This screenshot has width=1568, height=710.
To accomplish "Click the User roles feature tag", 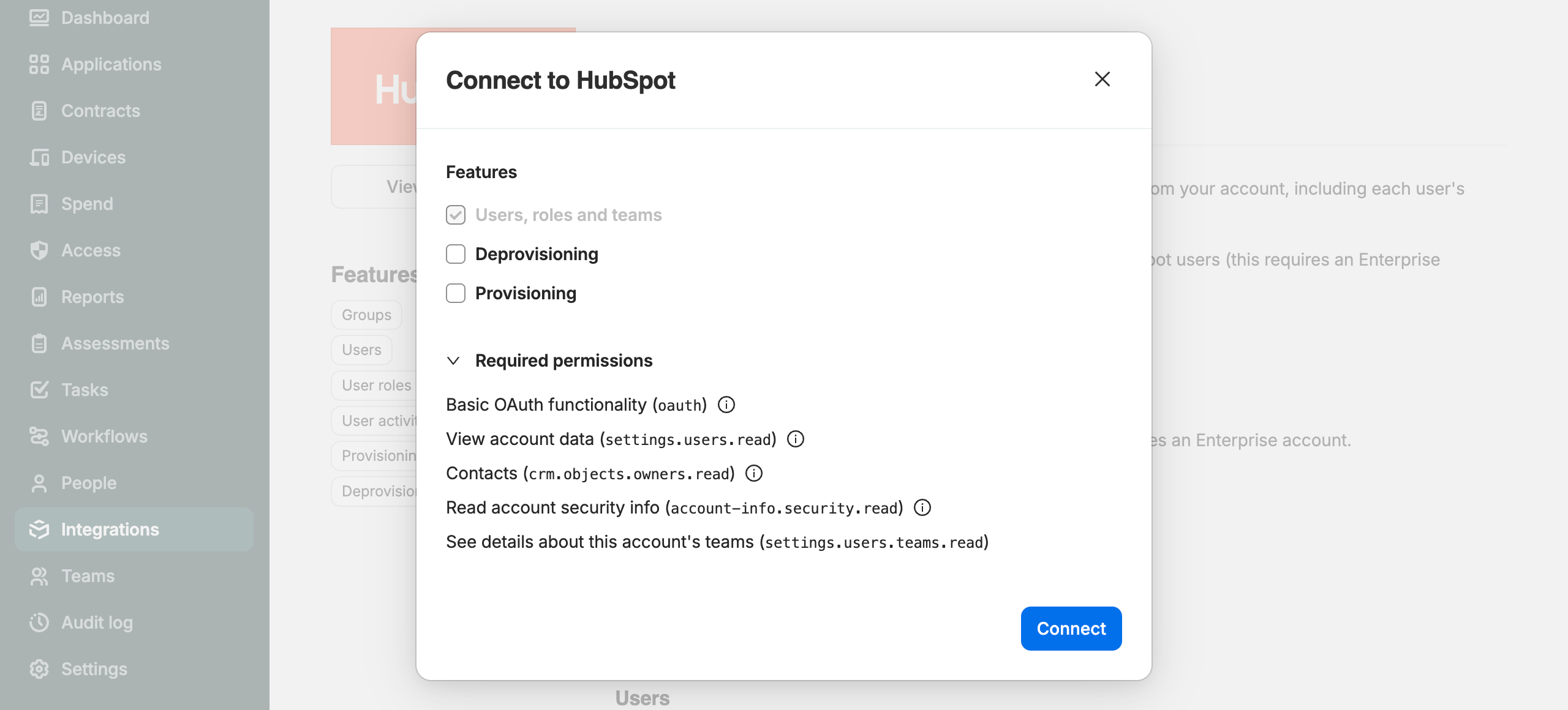I will (374, 385).
